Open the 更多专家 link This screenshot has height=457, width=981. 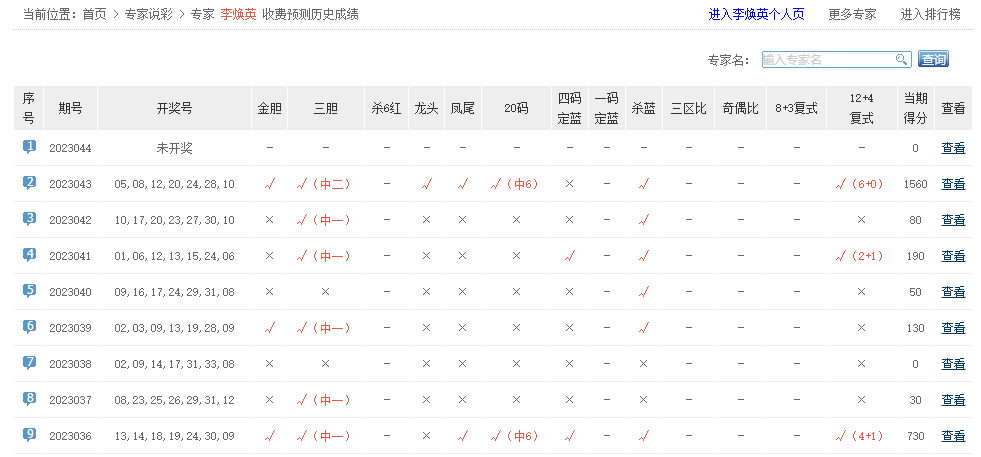(x=852, y=14)
